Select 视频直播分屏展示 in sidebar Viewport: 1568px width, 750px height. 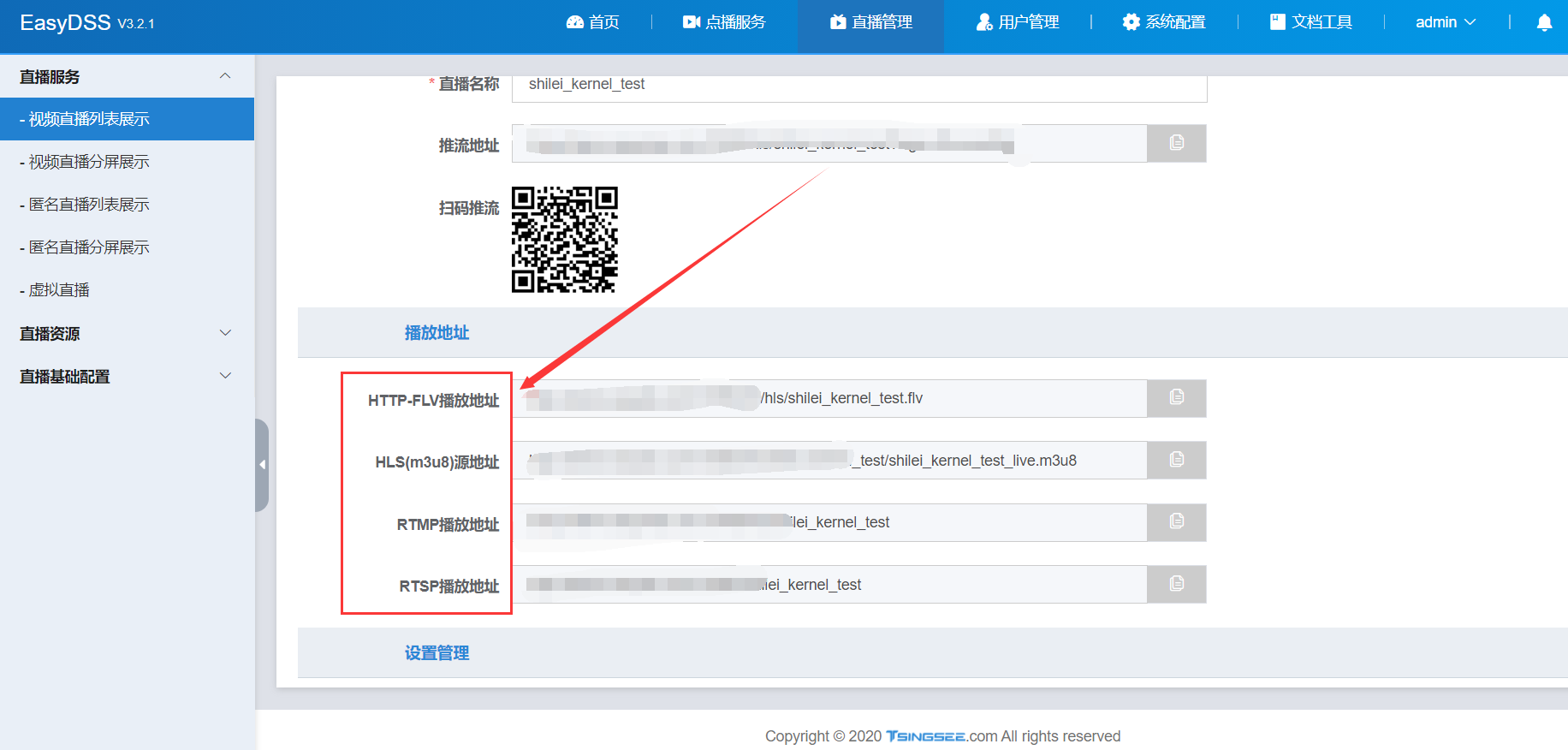click(x=127, y=162)
